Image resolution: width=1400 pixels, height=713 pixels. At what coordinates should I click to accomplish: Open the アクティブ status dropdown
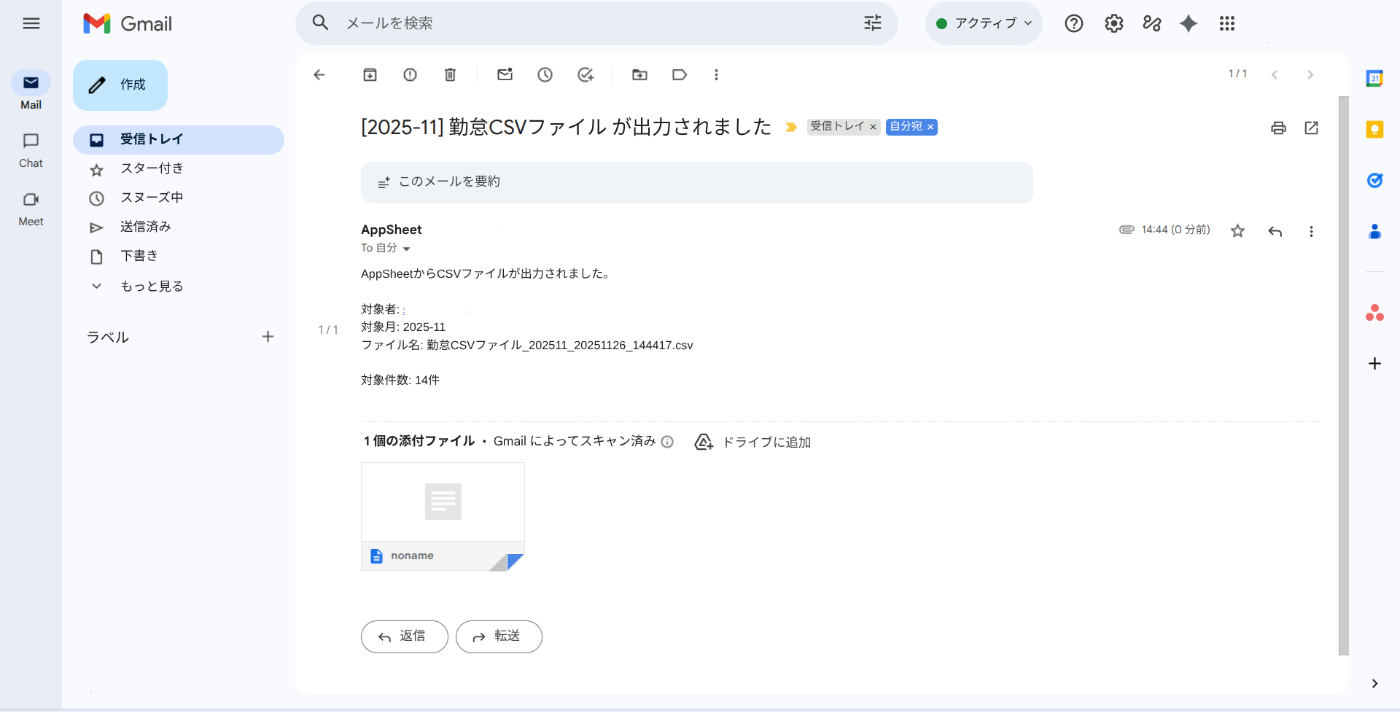click(x=984, y=23)
